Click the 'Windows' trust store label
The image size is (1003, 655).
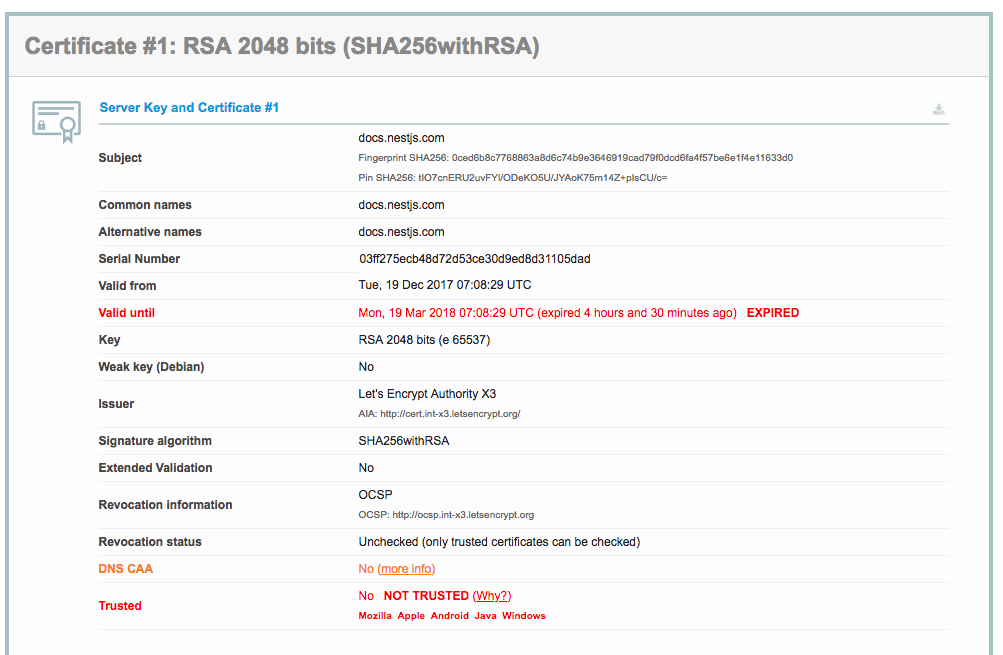coord(524,615)
